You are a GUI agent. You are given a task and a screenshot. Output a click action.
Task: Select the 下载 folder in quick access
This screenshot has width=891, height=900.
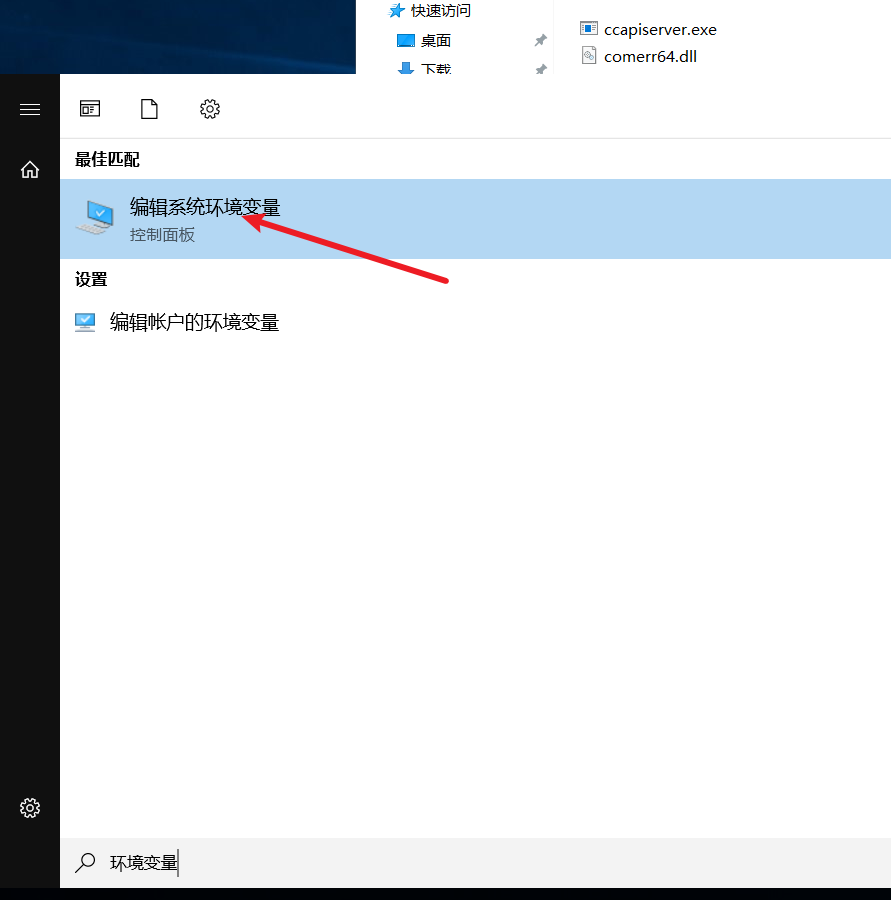tap(436, 68)
